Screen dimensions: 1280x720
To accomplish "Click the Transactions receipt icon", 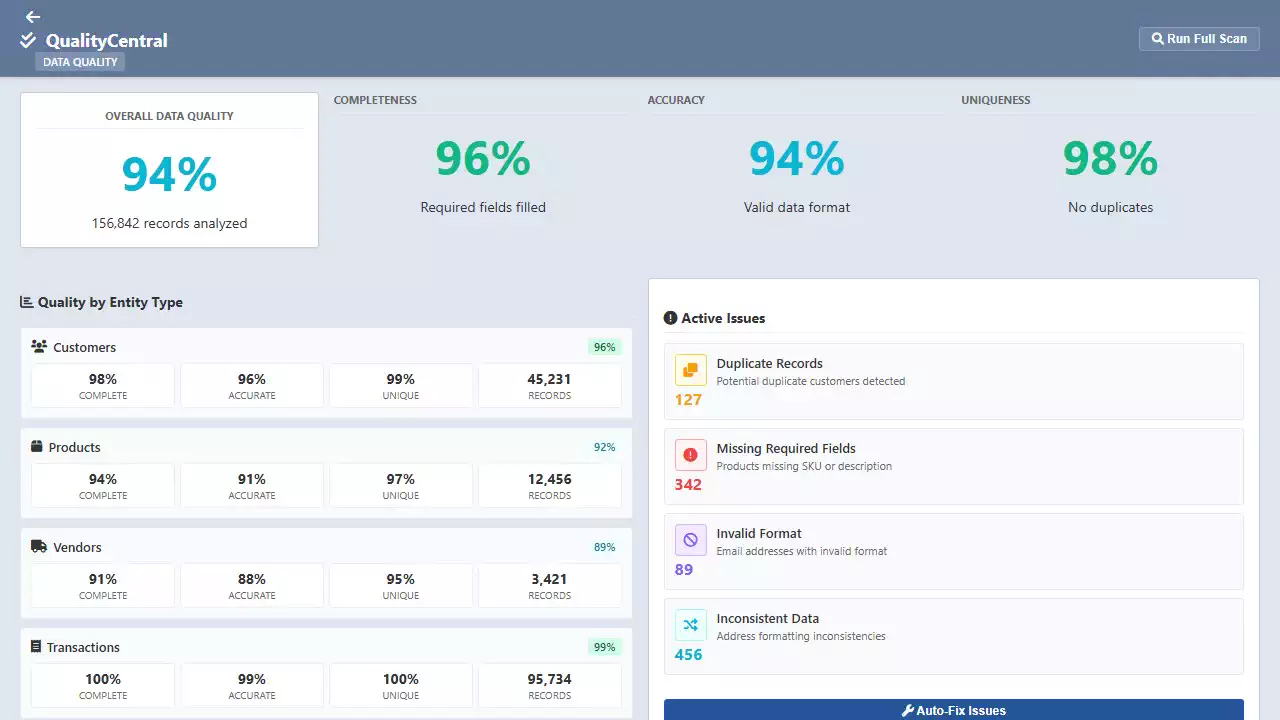I will (36, 647).
